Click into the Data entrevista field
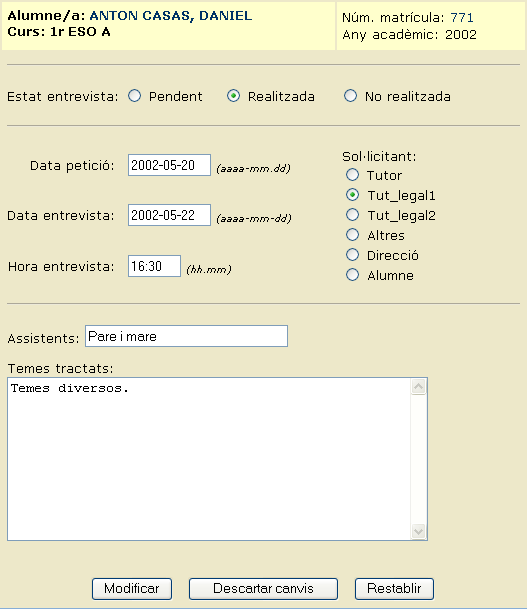The height and width of the screenshot is (609, 527). [169, 215]
